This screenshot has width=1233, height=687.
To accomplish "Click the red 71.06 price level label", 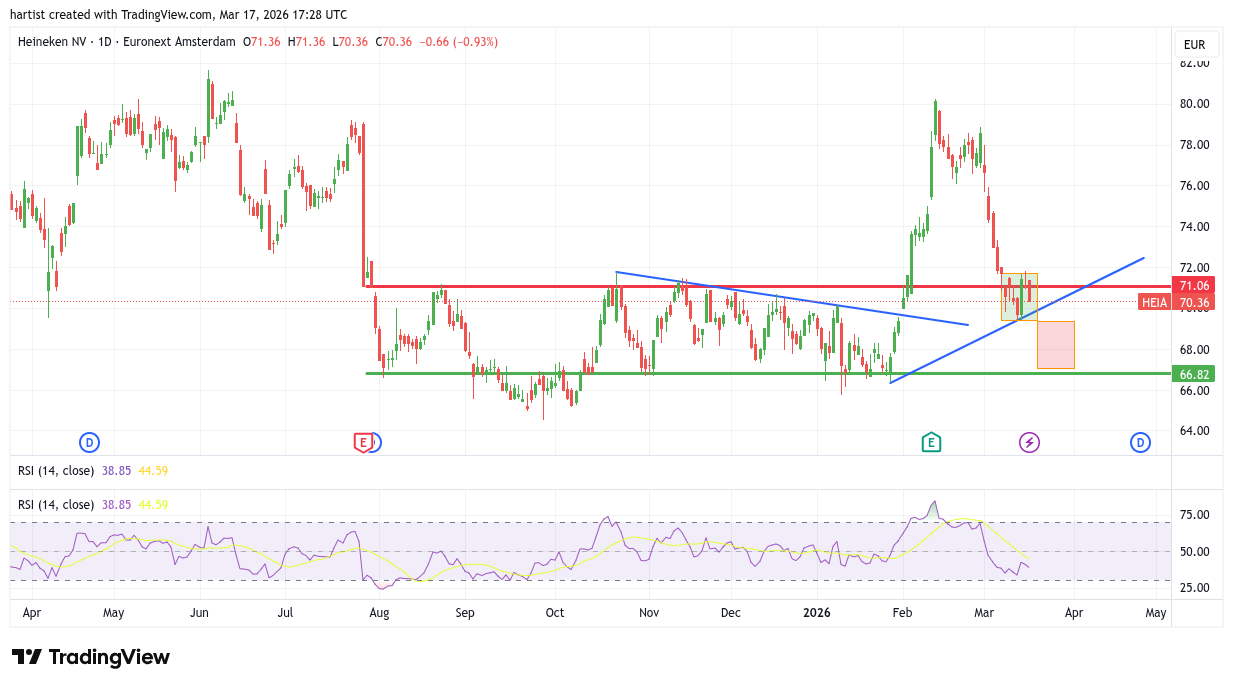I will pyautogui.click(x=1194, y=285).
